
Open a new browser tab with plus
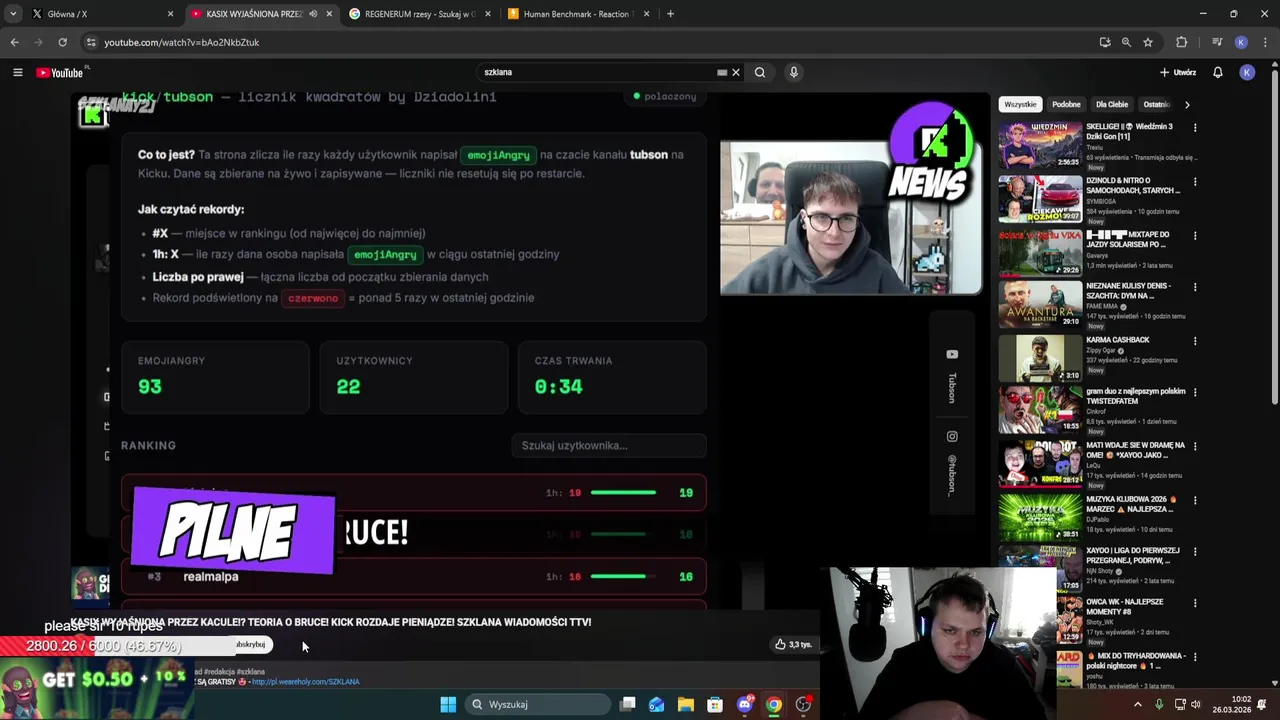point(670,14)
